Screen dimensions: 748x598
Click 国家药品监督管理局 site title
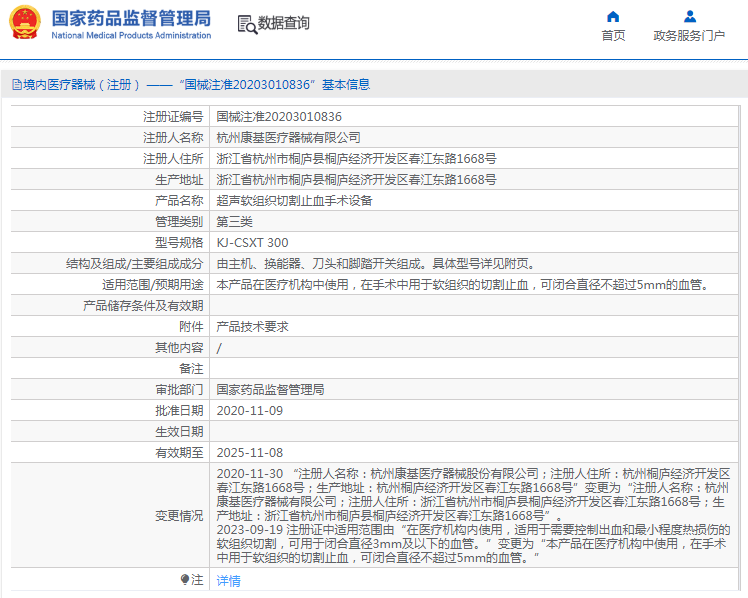131,19
